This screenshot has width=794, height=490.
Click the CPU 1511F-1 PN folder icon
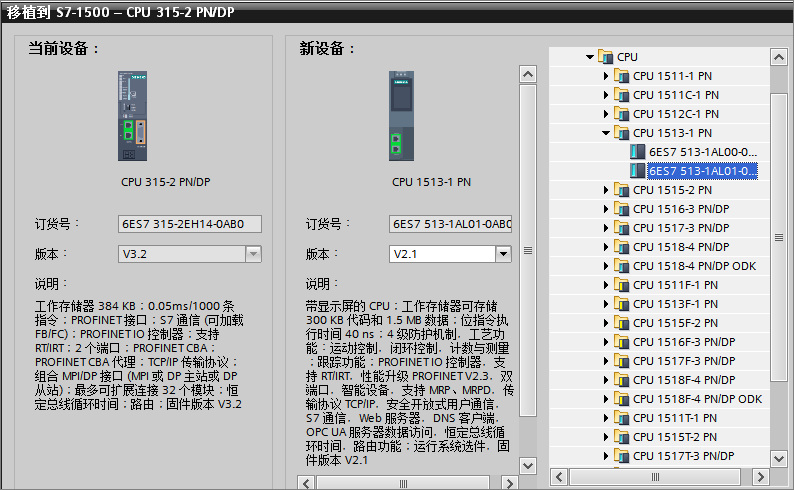(621, 285)
